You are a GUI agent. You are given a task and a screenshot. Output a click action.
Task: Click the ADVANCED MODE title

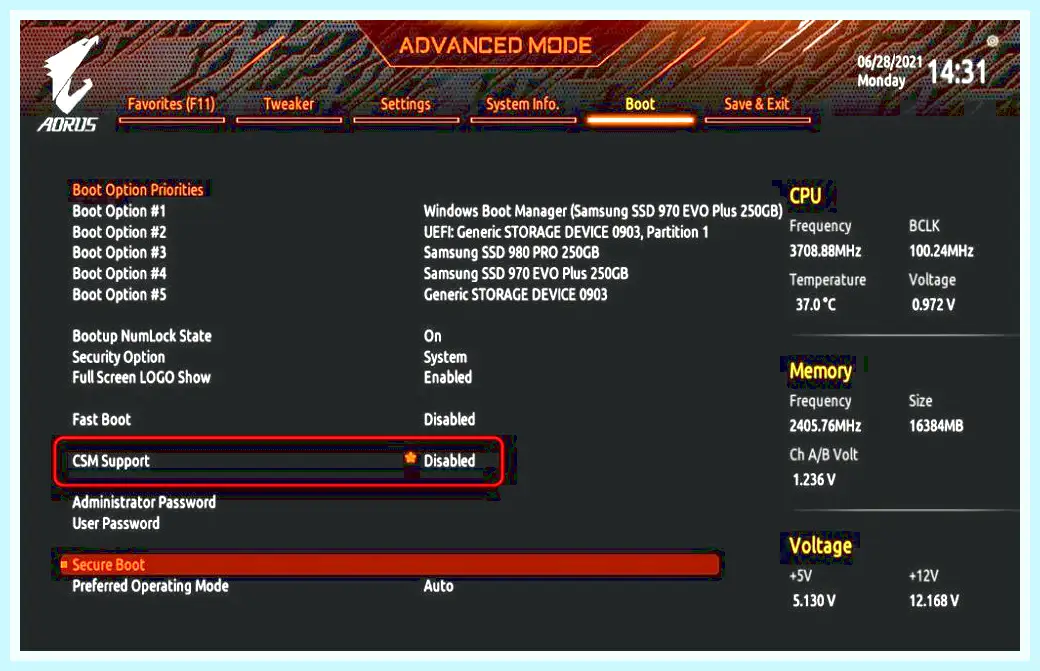point(495,45)
